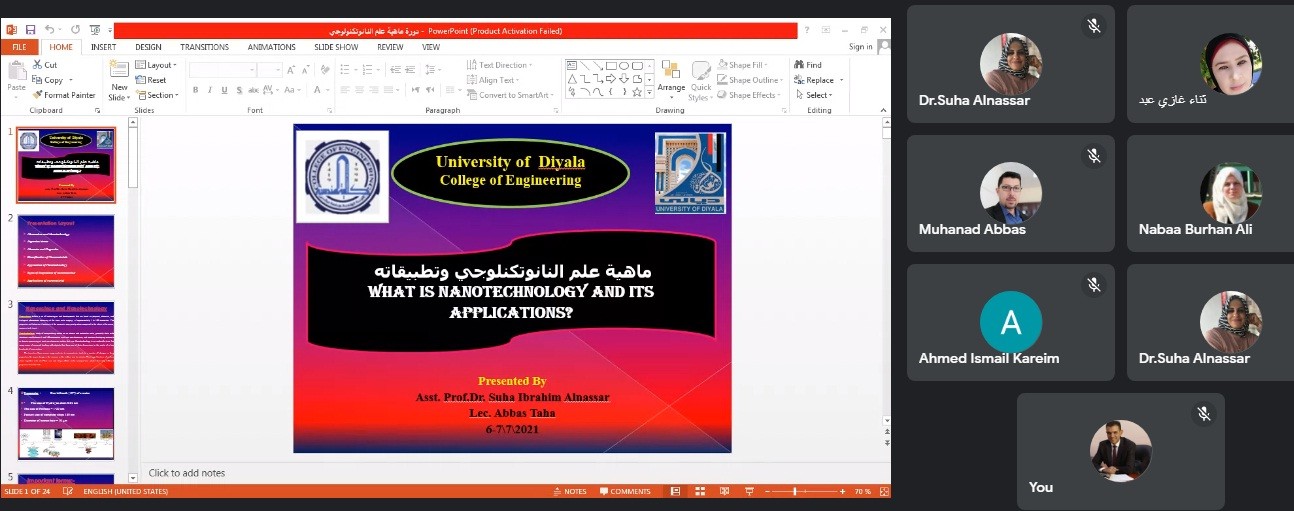The image size is (1294, 511).
Task: Open the Section dropdown
Action: (x=157, y=95)
